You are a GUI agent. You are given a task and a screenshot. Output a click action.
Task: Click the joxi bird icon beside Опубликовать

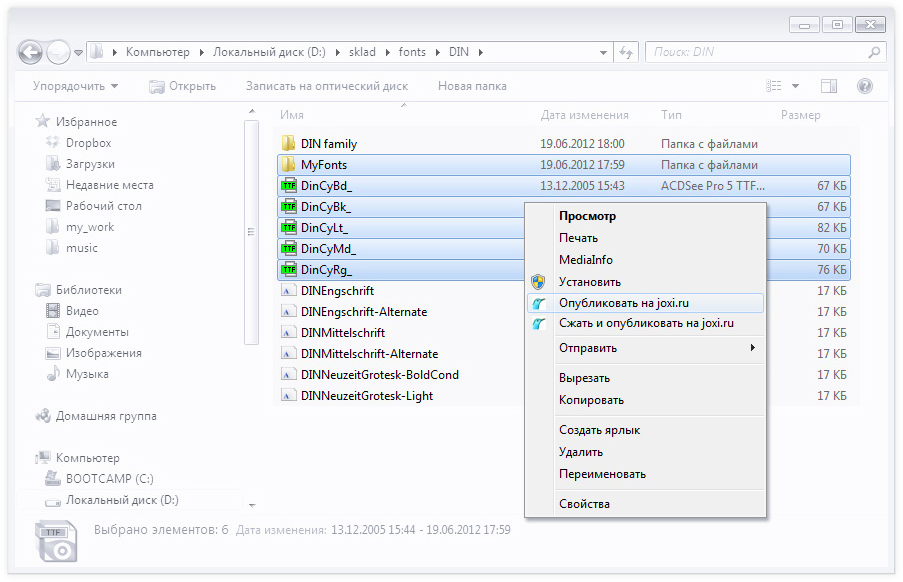539,303
